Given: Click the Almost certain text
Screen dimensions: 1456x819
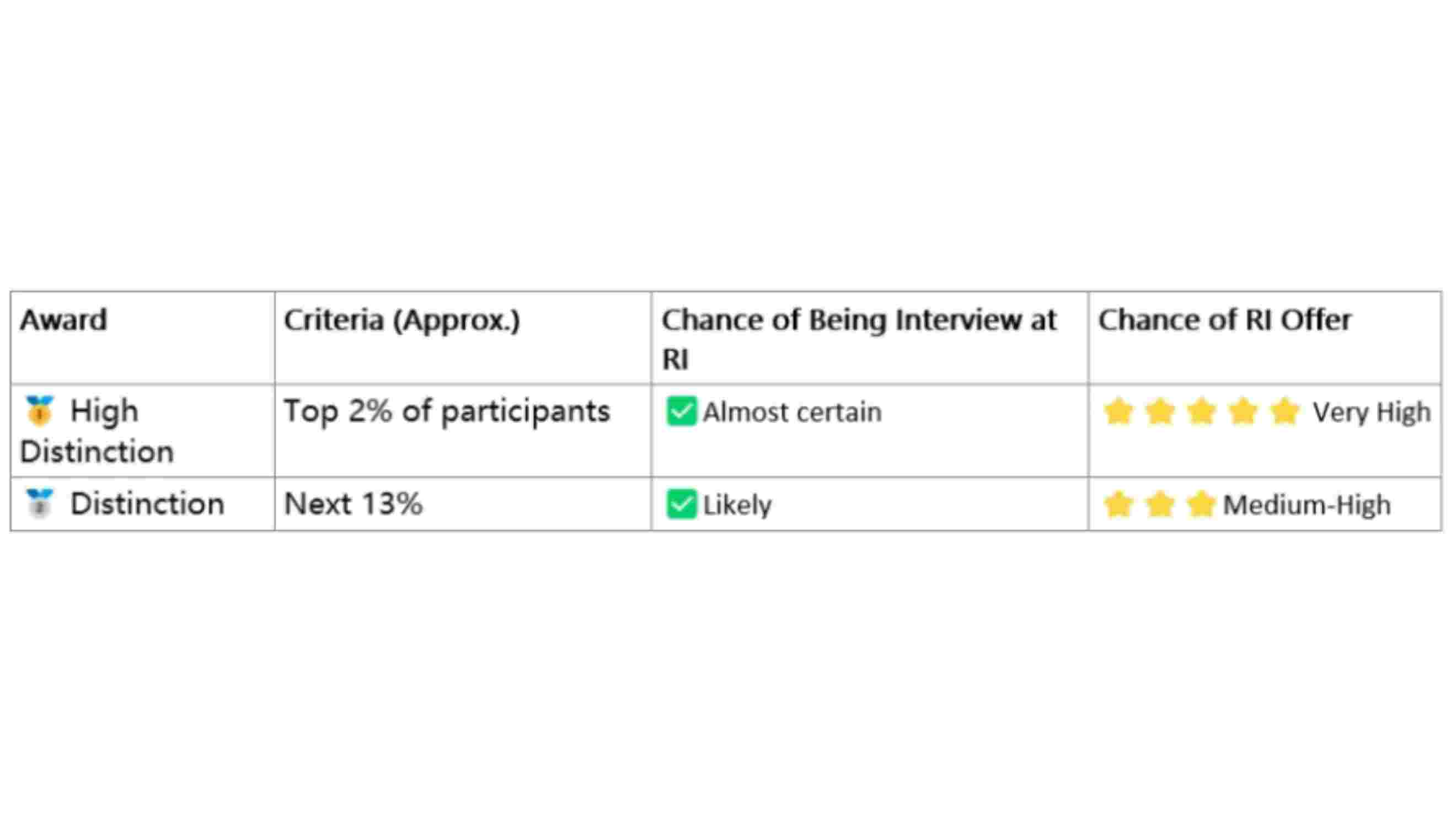Looking at the screenshot, I should click(x=792, y=411).
